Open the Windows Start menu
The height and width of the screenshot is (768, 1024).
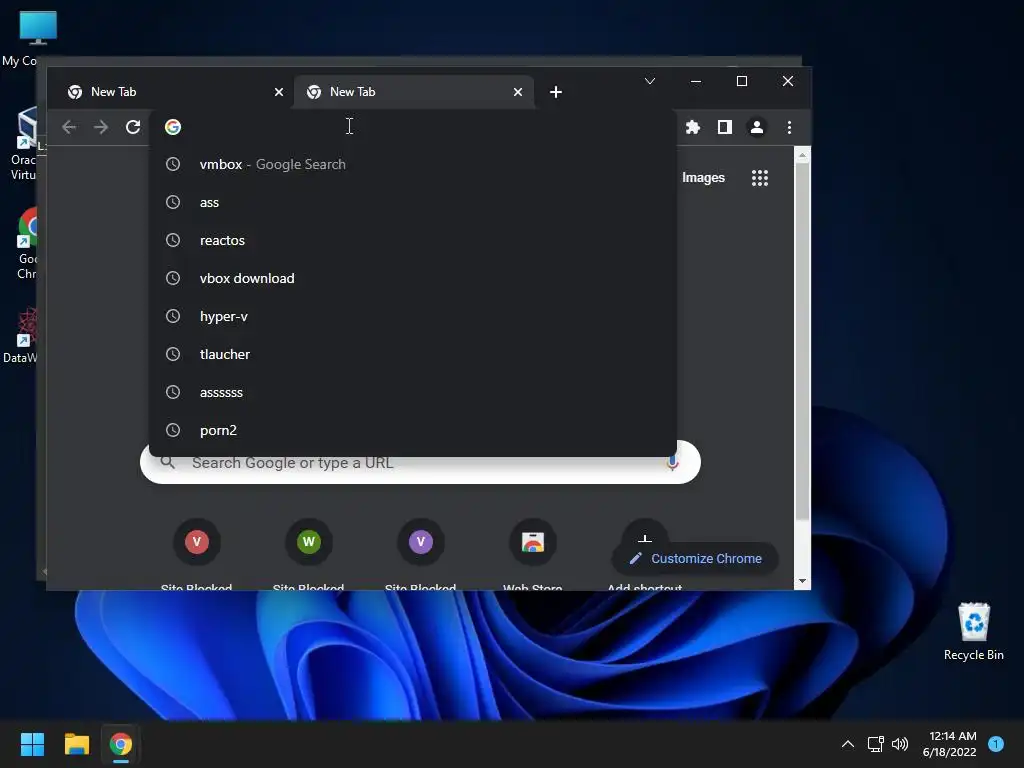tap(32, 744)
